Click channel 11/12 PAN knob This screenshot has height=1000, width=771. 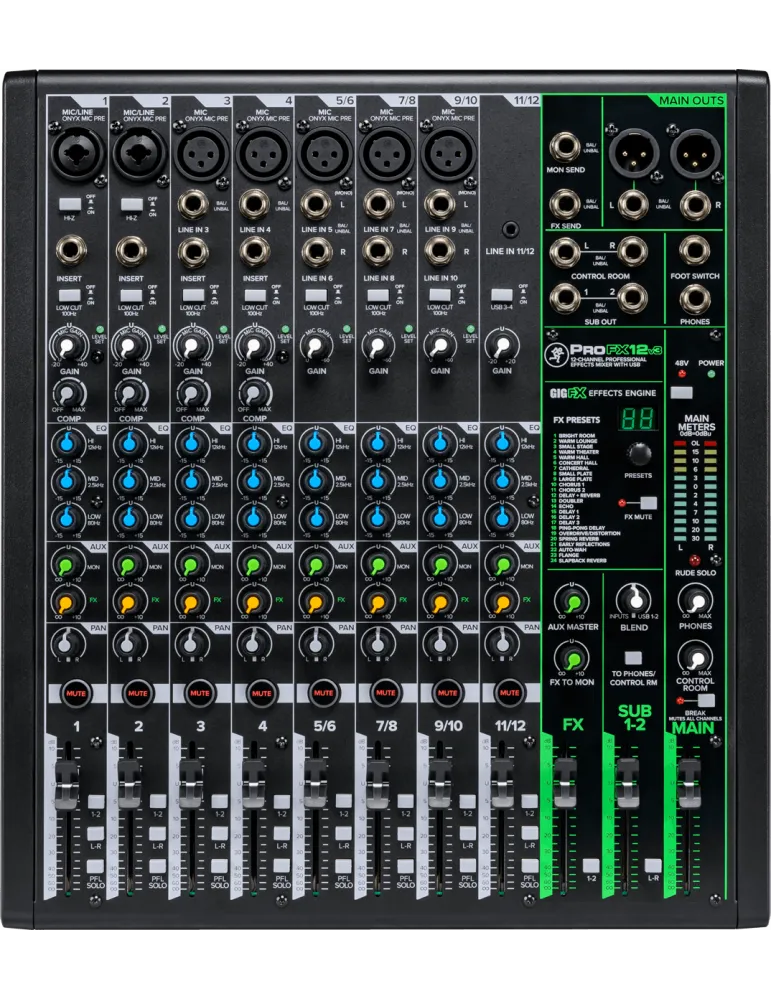[502, 643]
